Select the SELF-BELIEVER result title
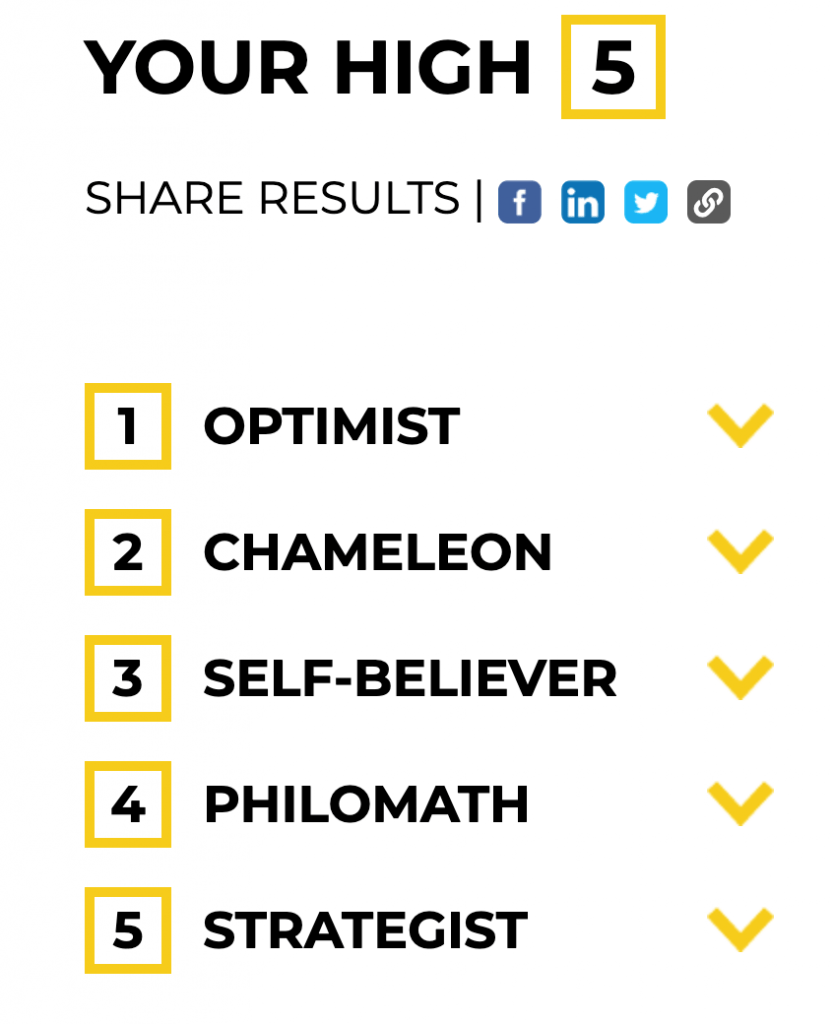 click(410, 679)
